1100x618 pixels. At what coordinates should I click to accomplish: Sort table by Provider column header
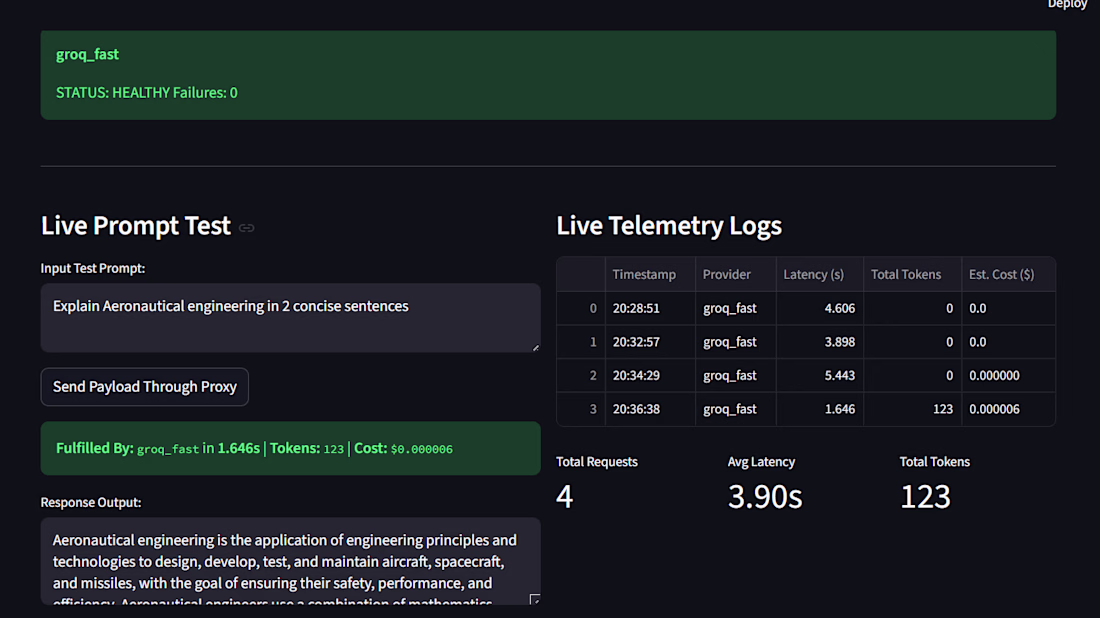(x=735, y=274)
